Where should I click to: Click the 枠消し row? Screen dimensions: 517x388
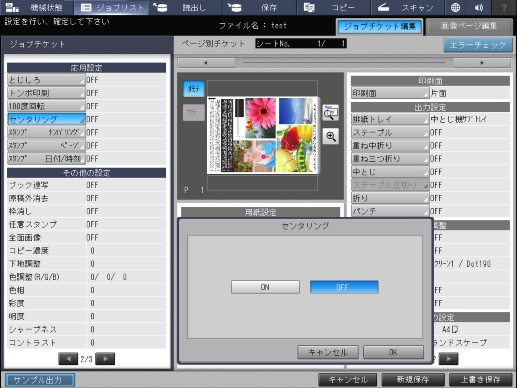point(86,211)
